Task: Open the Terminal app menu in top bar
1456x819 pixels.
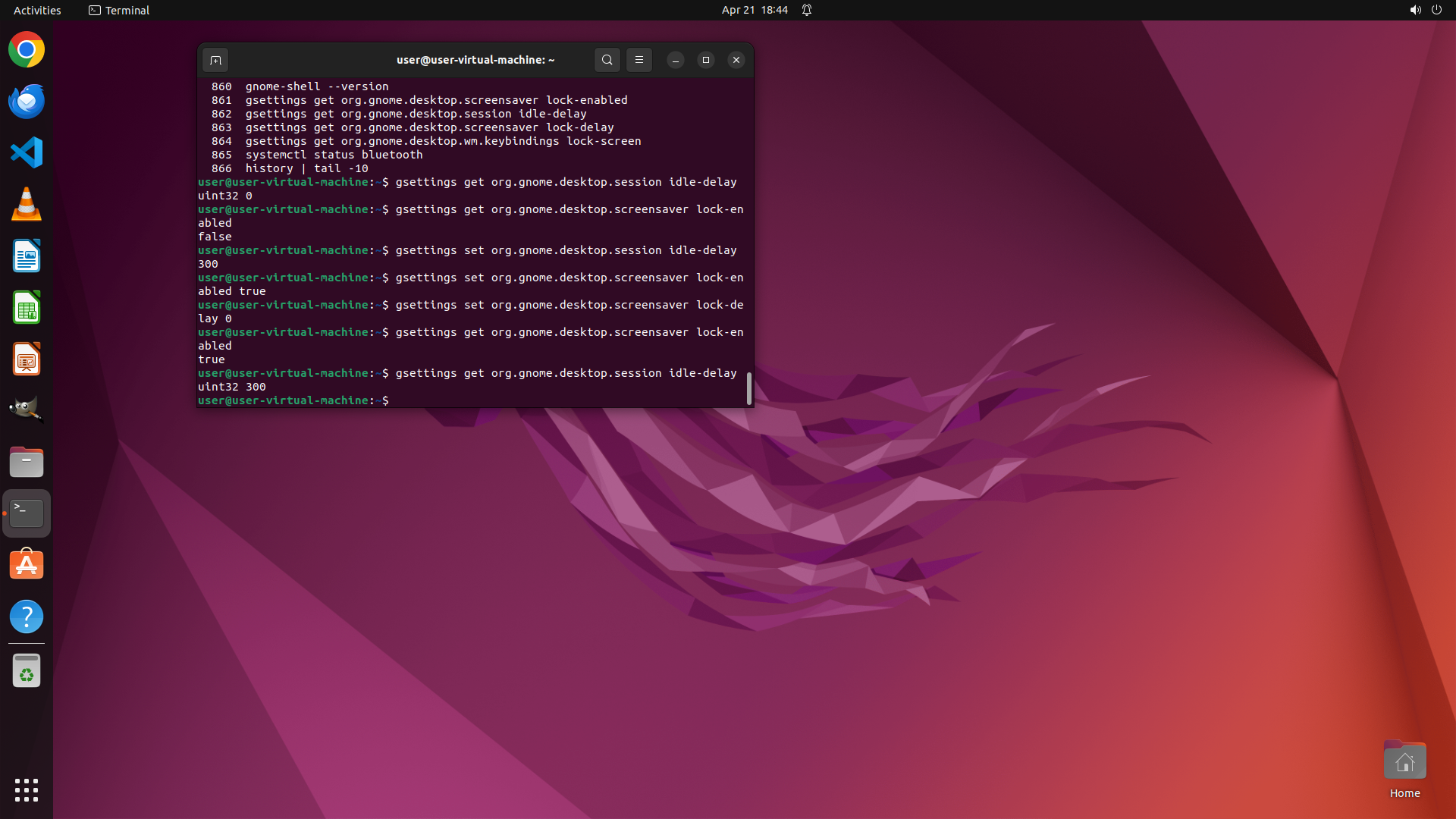Action: tap(119, 10)
